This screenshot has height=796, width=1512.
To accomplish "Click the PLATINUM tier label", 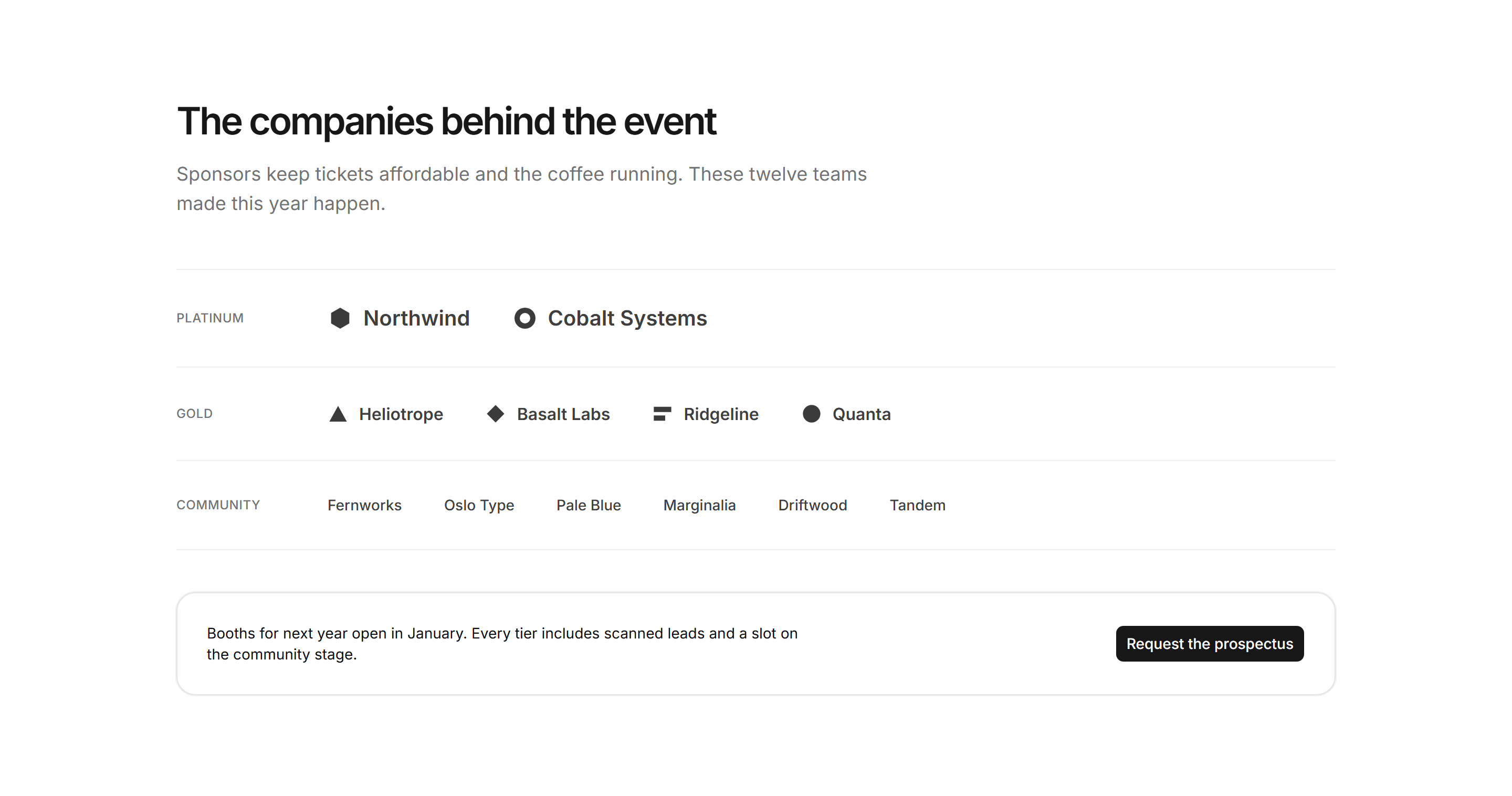I will (x=210, y=318).
